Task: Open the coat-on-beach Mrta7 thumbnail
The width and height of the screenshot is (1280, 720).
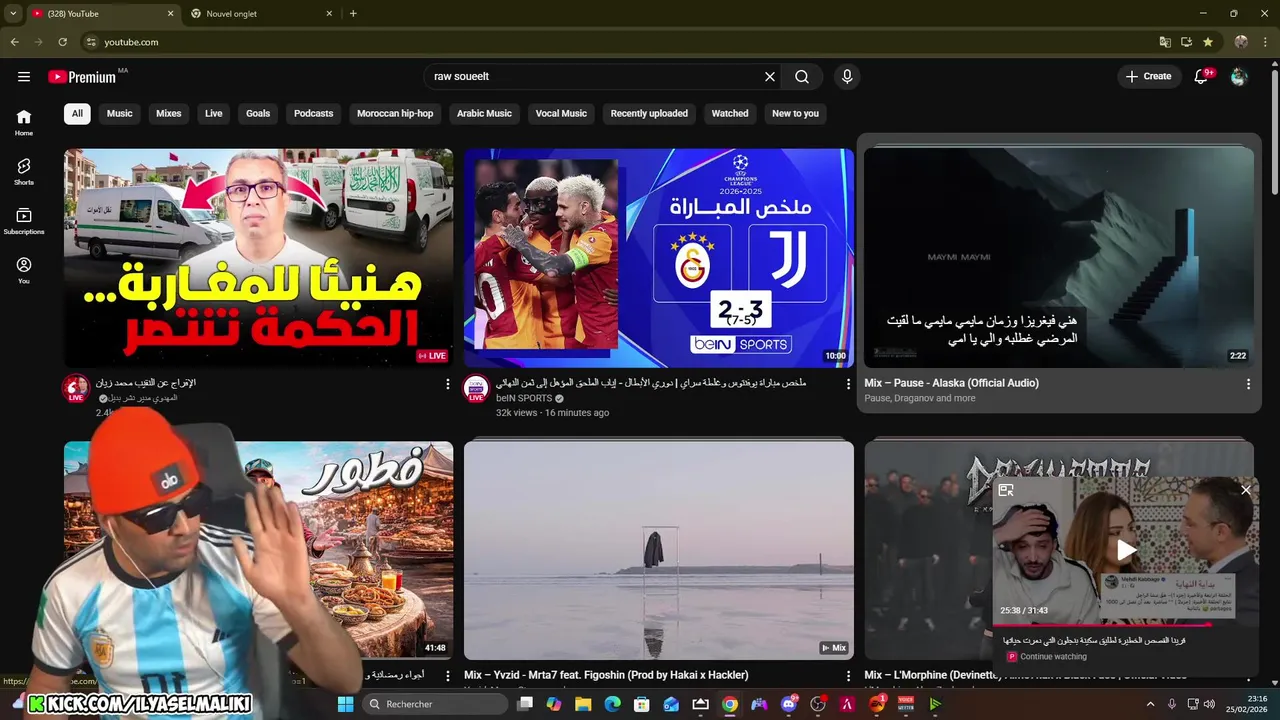Action: [659, 550]
